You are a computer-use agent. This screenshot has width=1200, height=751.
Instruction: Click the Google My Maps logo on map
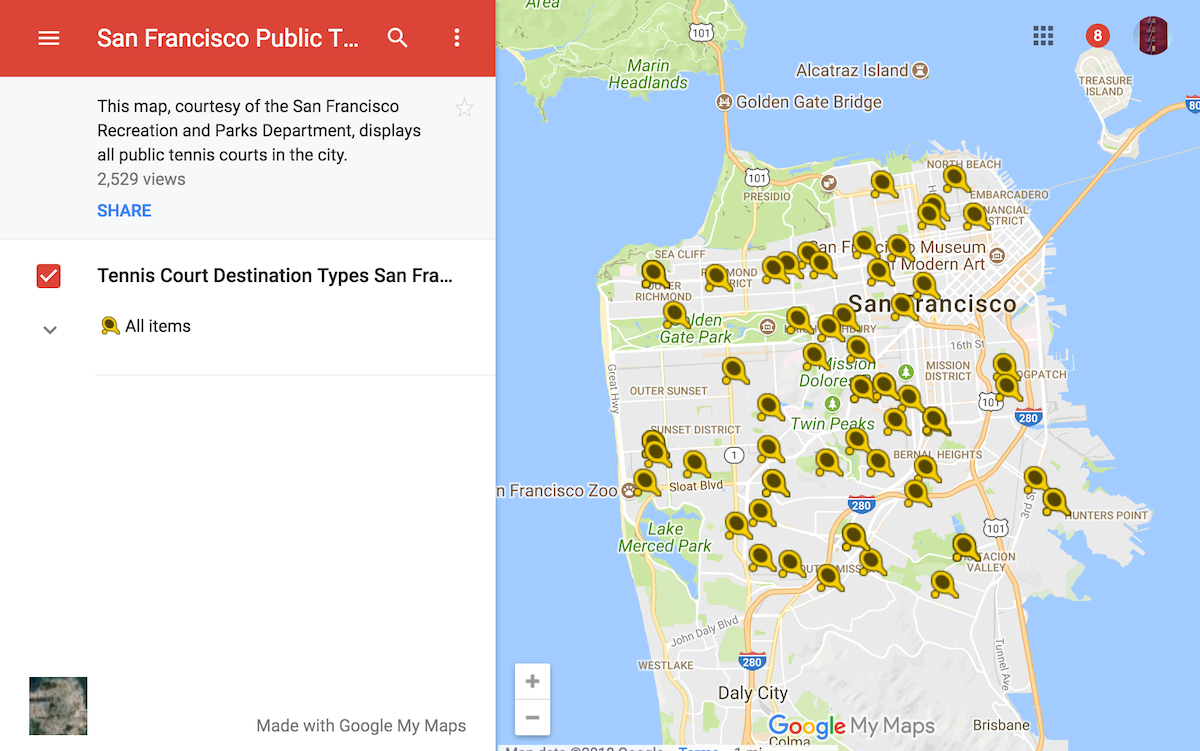851,726
